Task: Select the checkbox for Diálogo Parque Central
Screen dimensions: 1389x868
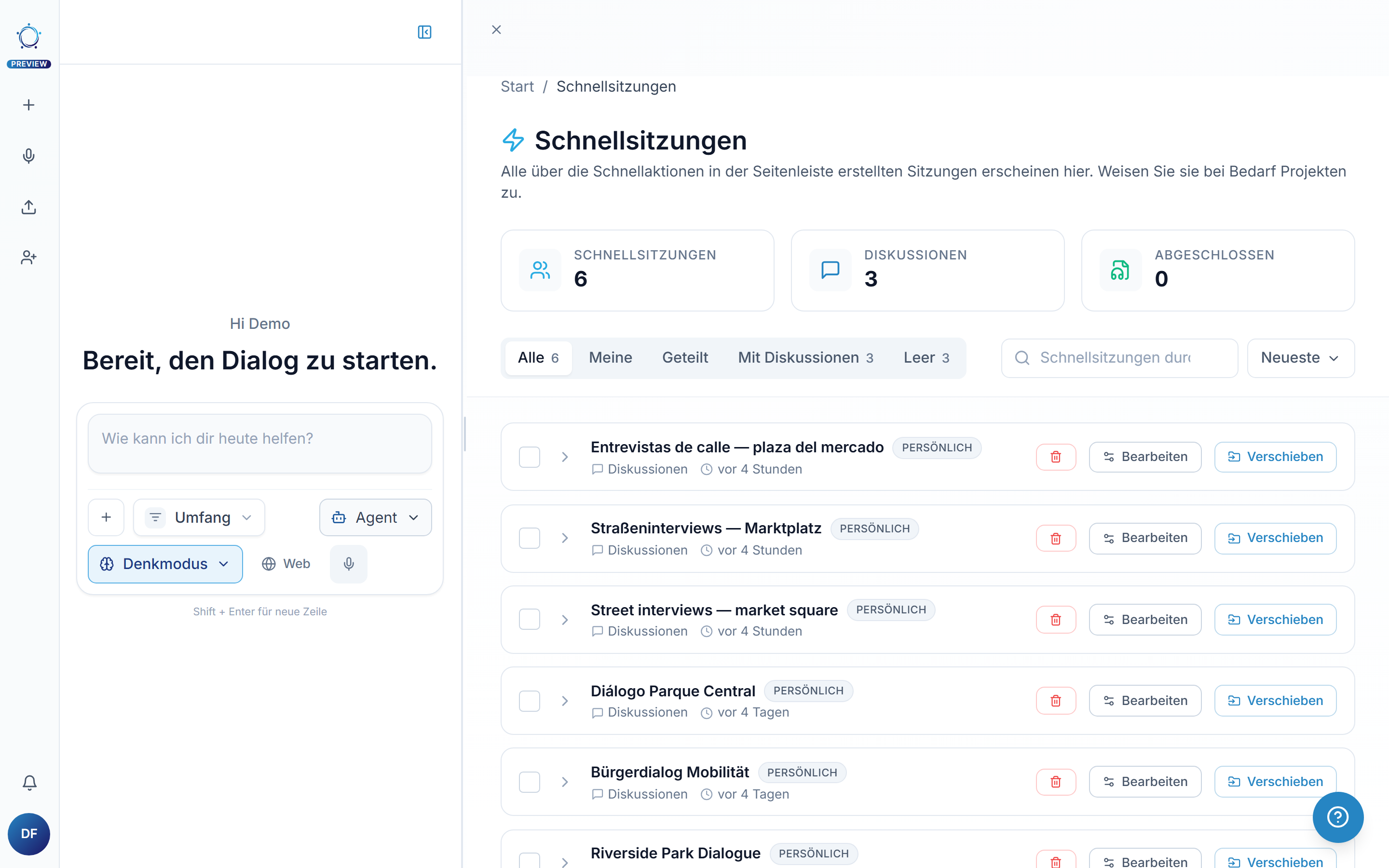Action: (x=529, y=700)
